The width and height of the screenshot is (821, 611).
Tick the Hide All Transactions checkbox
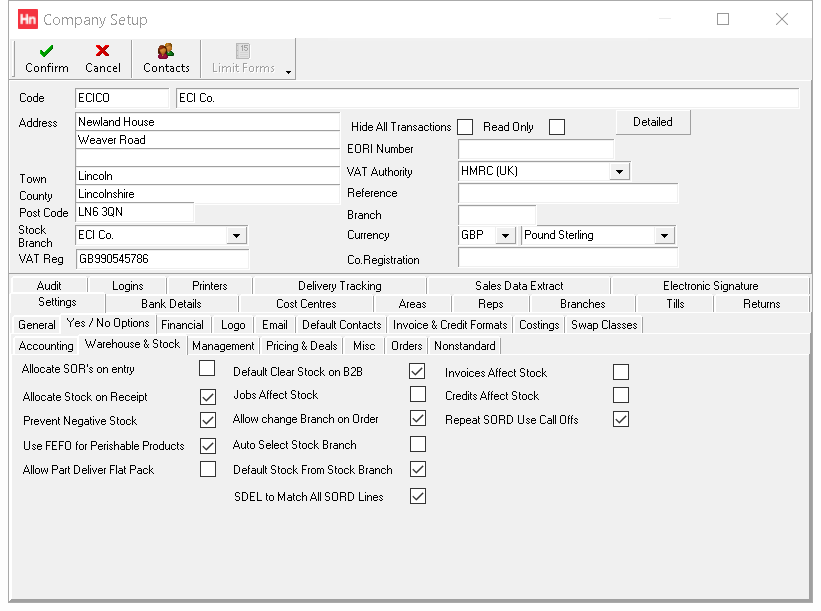point(465,127)
